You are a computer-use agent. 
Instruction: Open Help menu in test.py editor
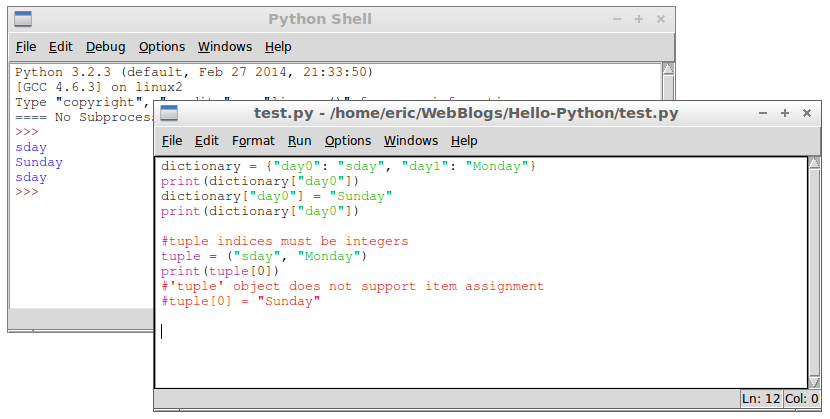pyautogui.click(x=464, y=141)
